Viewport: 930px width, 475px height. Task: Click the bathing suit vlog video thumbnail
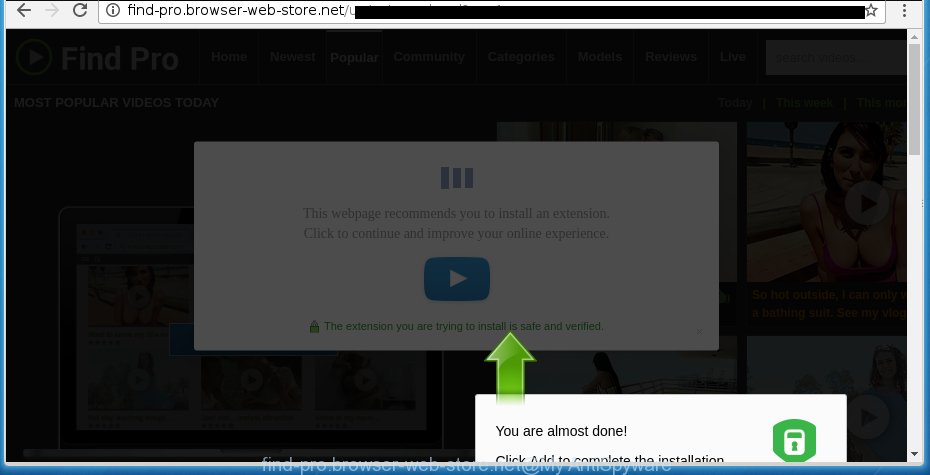pyautogui.click(x=826, y=202)
